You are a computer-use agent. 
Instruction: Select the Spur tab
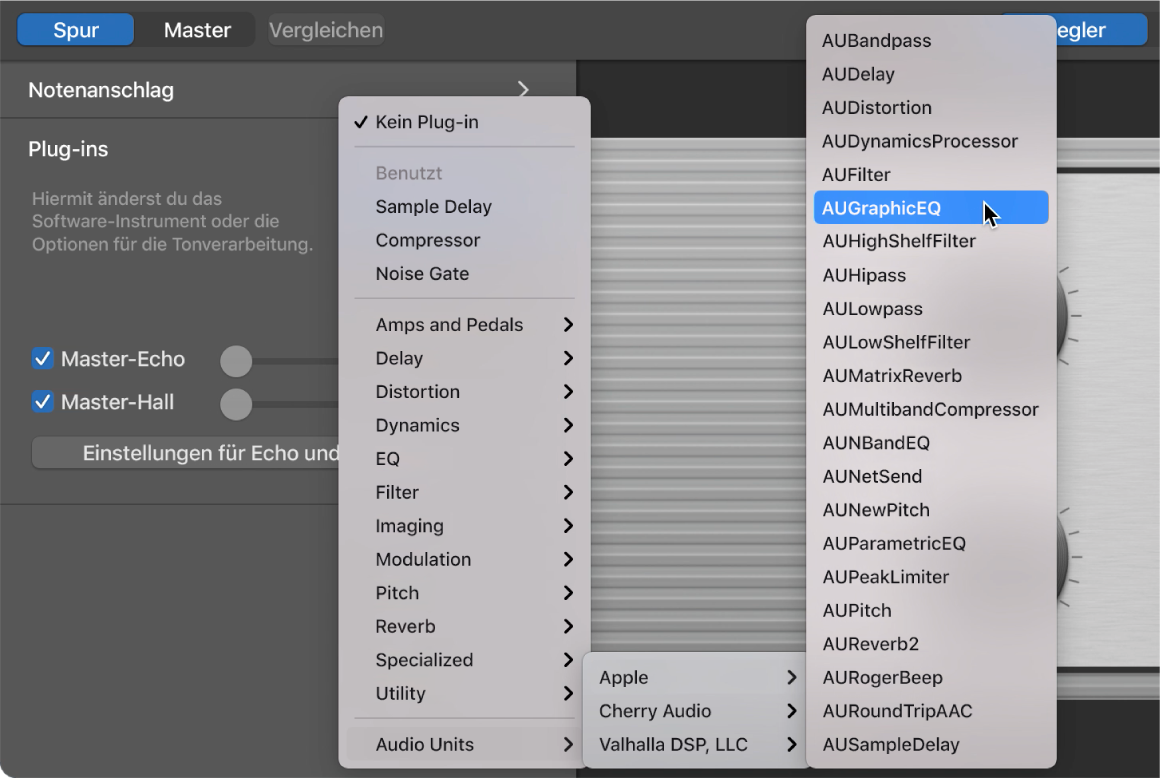[75, 29]
